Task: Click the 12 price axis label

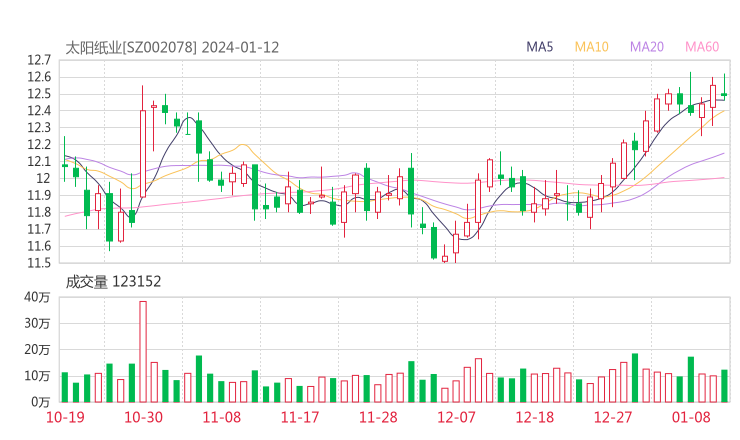Action: [43, 178]
